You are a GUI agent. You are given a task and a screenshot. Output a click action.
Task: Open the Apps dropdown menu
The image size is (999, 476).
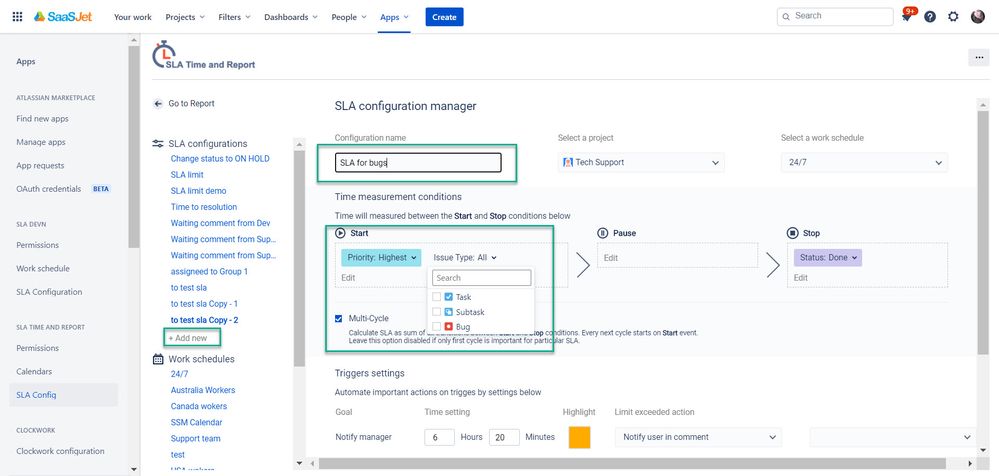pyautogui.click(x=394, y=17)
